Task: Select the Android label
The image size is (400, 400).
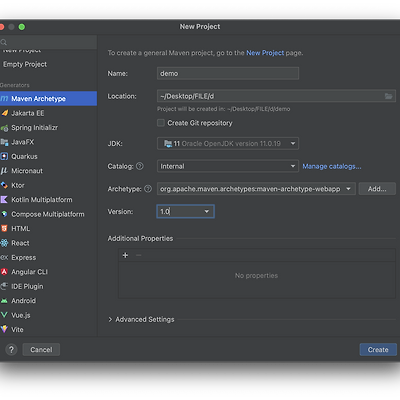Action: pyautogui.click(x=23, y=301)
